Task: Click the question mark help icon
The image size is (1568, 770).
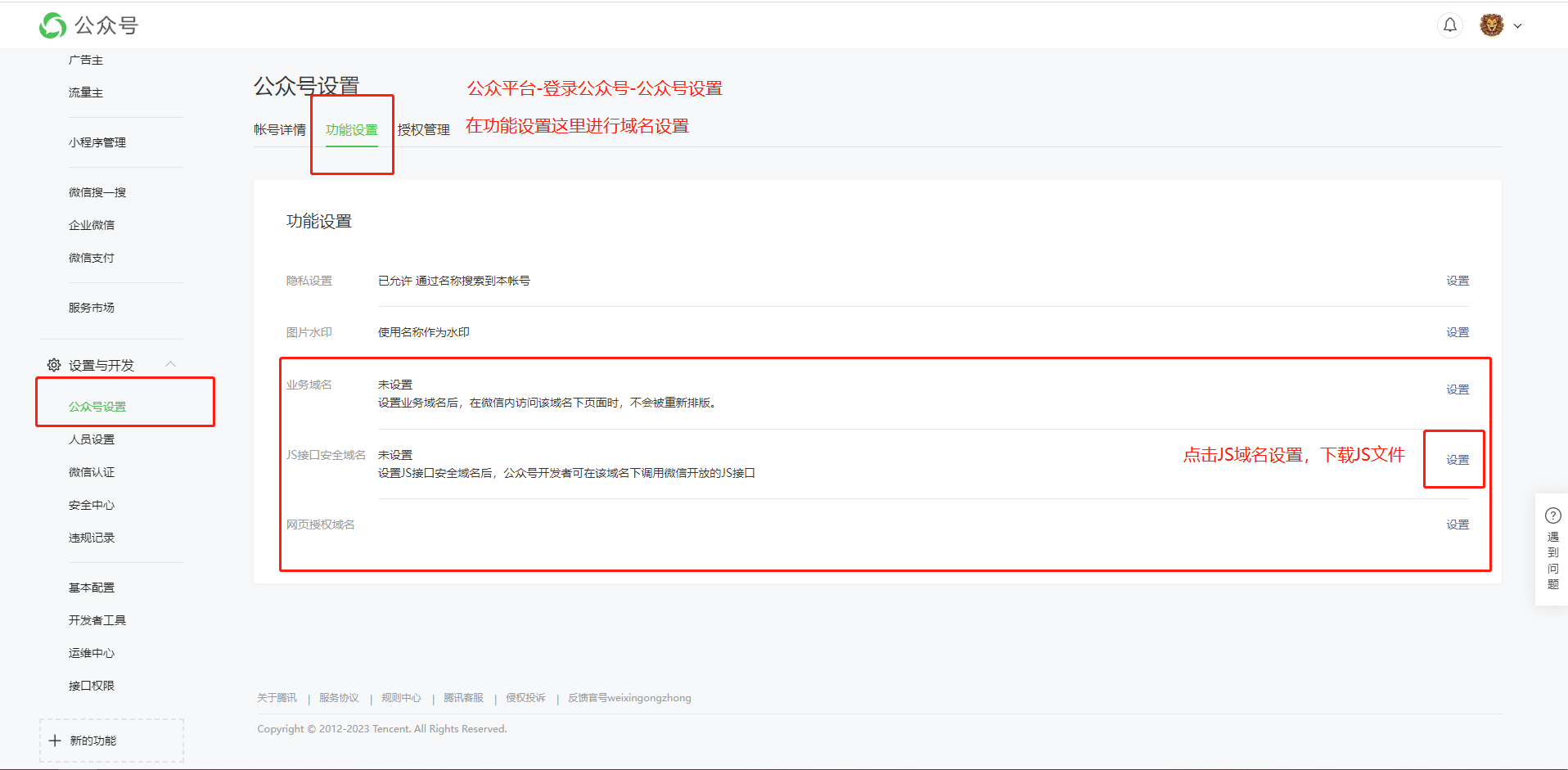Action: [1552, 516]
